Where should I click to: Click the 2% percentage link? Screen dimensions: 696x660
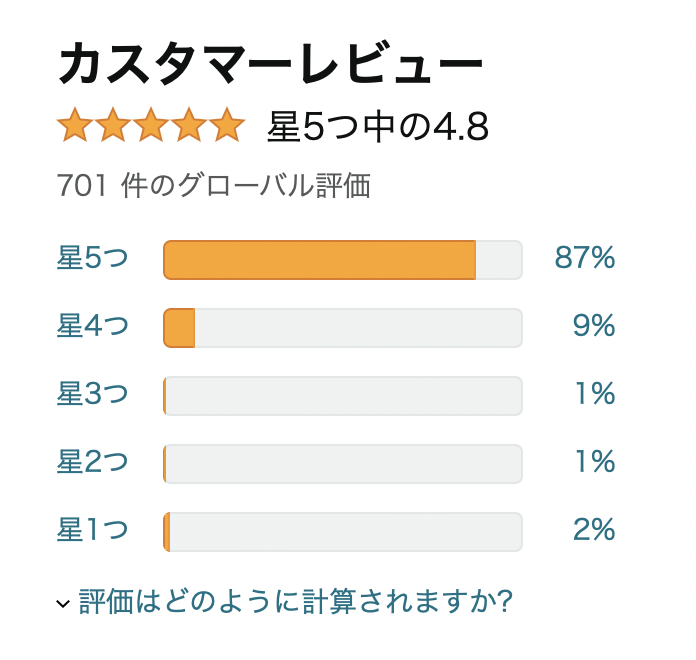(594, 531)
